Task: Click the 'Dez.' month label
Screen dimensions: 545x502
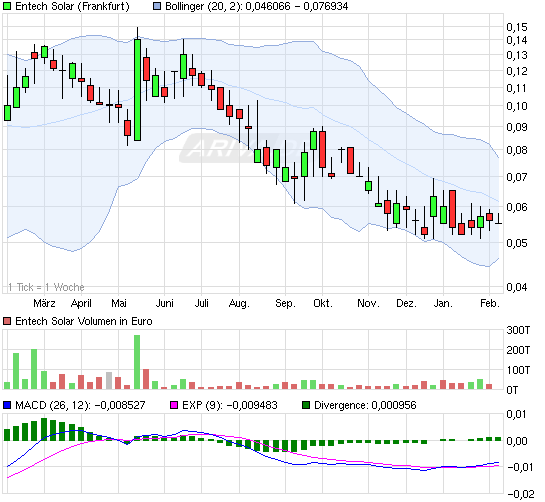Action: (x=406, y=303)
